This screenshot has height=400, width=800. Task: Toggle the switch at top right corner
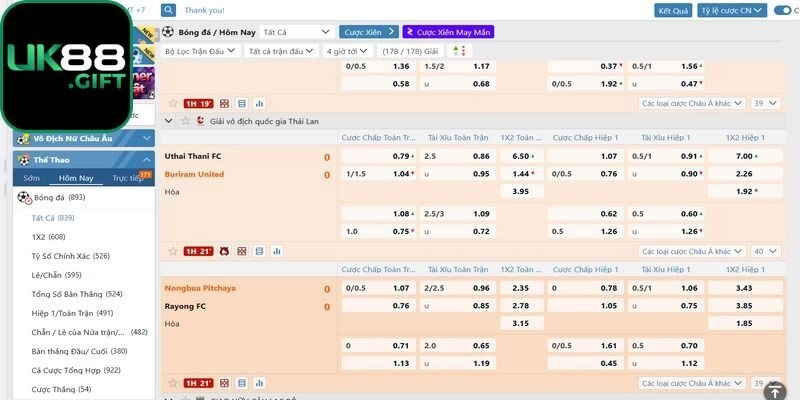point(785,10)
